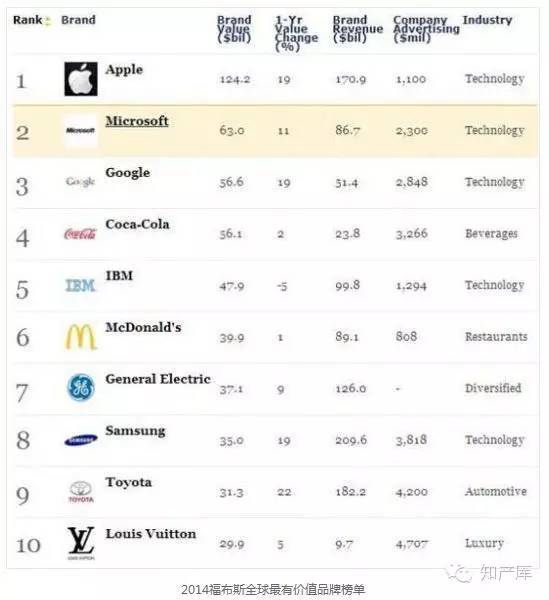Open the General Electric brand name link

[x=158, y=379]
